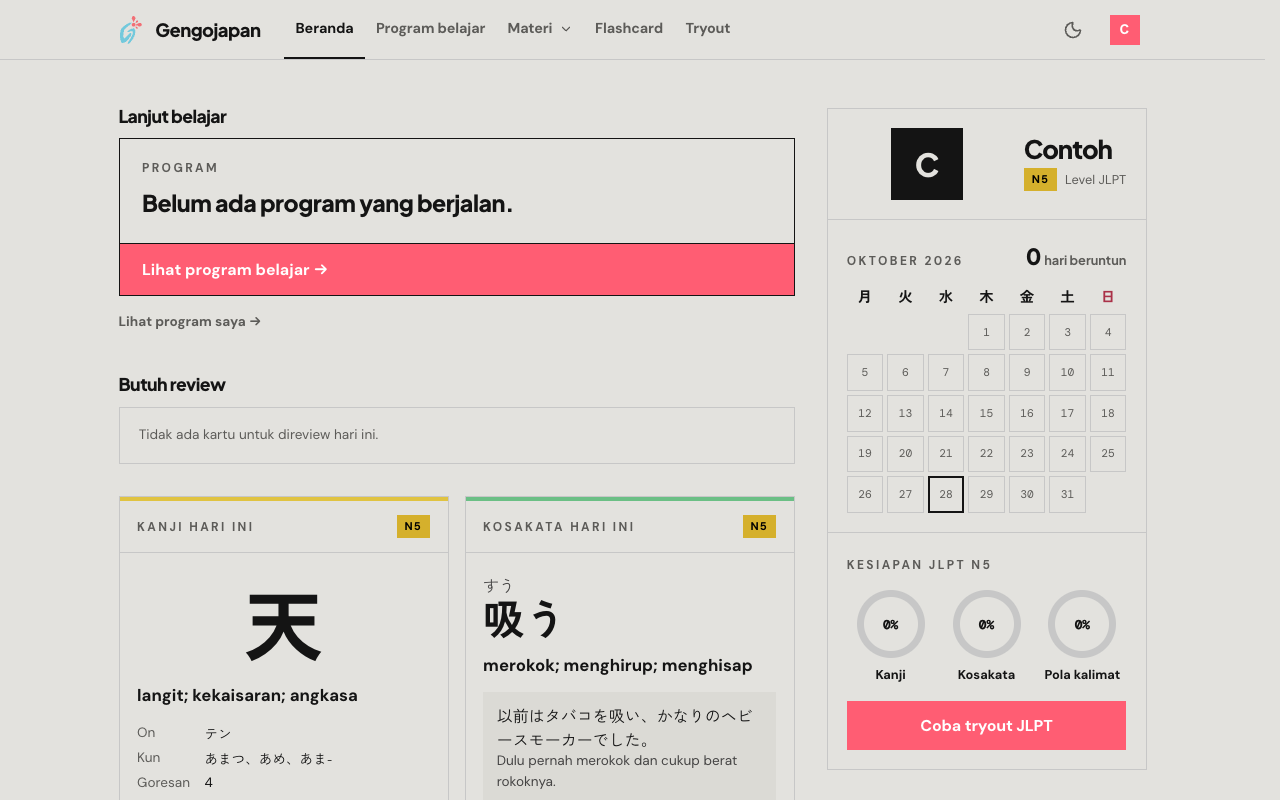Viewport: 1280px width, 800px height.
Task: Click the 'Tidak ada kartu untuk direview hari ini.' message
Action: (259, 435)
